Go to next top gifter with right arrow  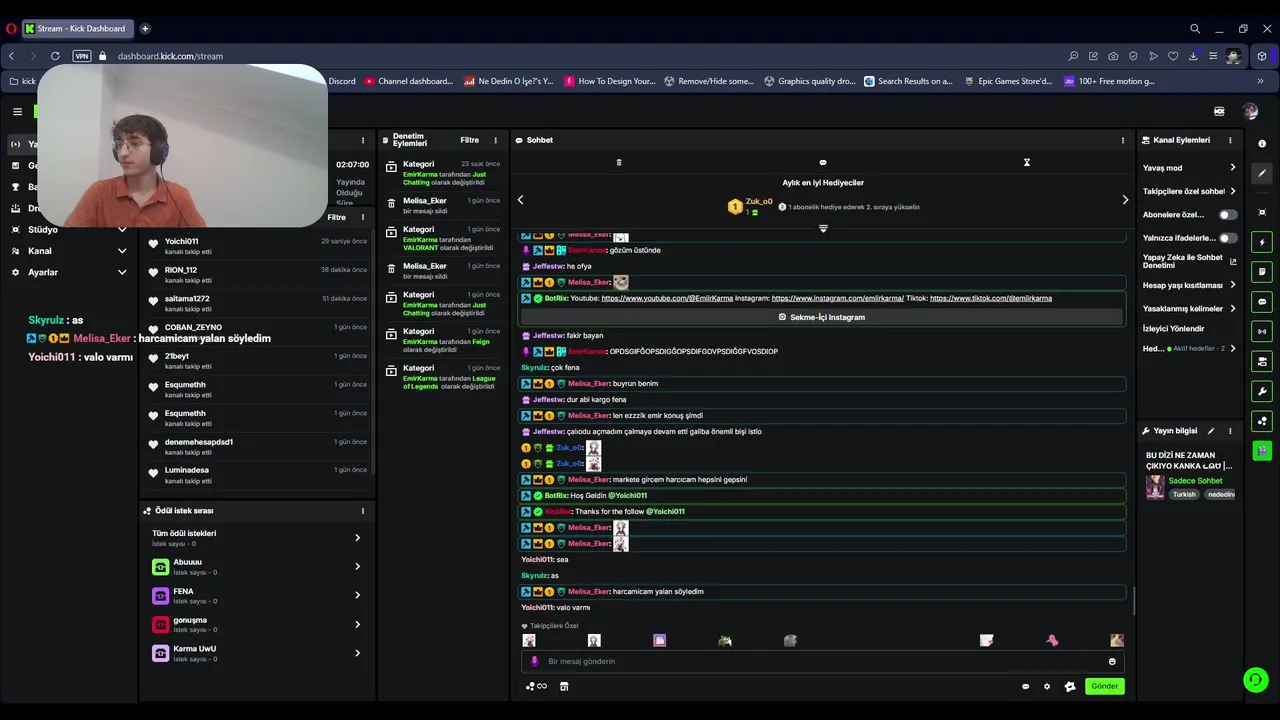tap(1125, 200)
